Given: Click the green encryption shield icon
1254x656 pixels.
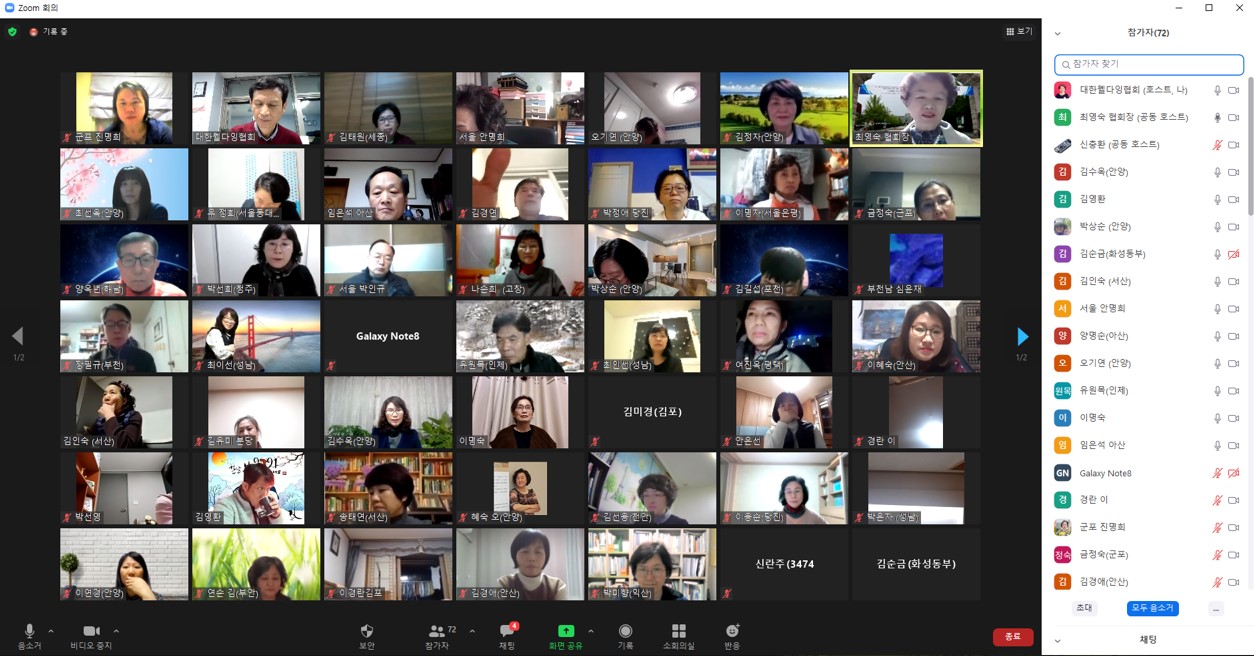Looking at the screenshot, I should 12,32.
